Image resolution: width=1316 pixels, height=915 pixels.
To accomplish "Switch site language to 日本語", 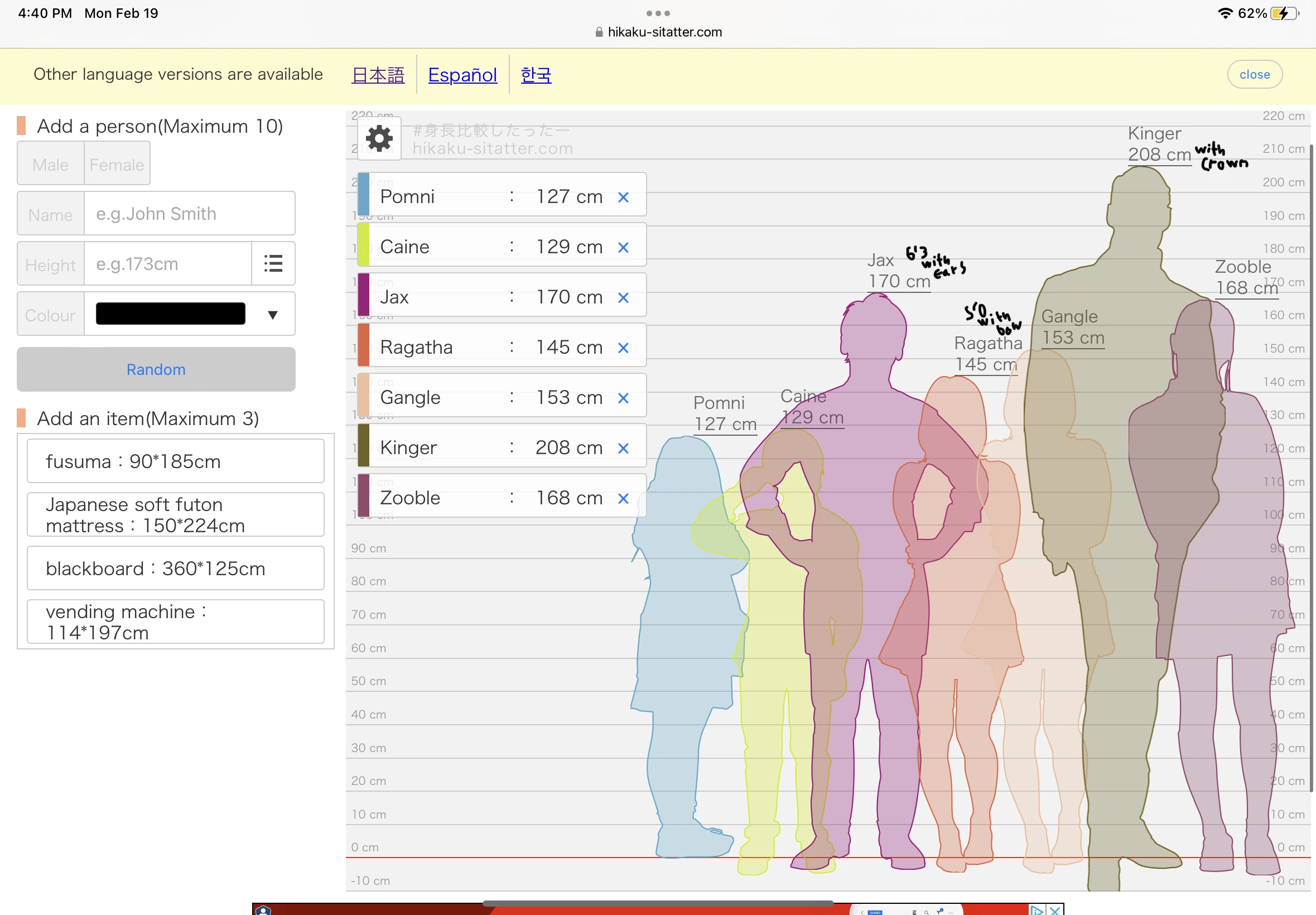I will pyautogui.click(x=378, y=75).
